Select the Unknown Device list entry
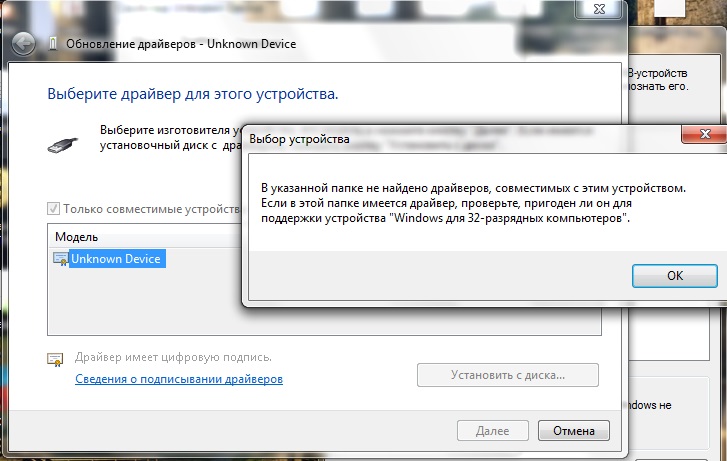The height and width of the screenshot is (461, 727). (115, 259)
